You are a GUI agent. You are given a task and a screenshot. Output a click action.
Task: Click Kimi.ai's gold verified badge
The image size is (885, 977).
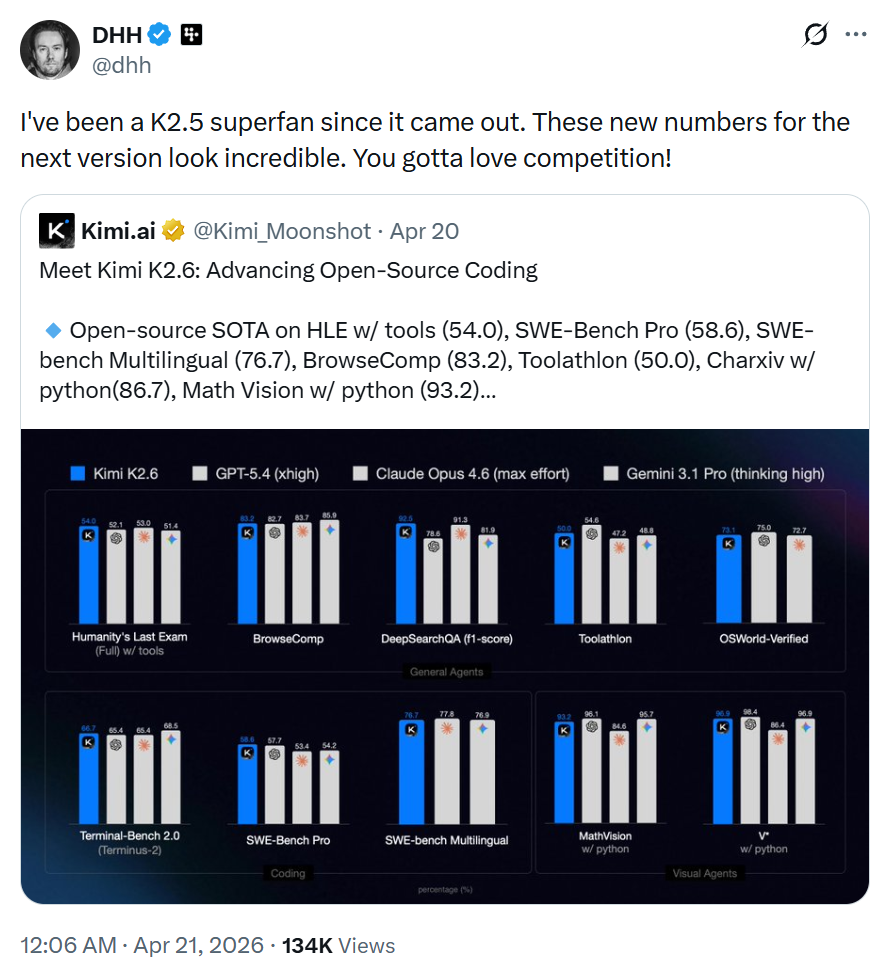[174, 231]
